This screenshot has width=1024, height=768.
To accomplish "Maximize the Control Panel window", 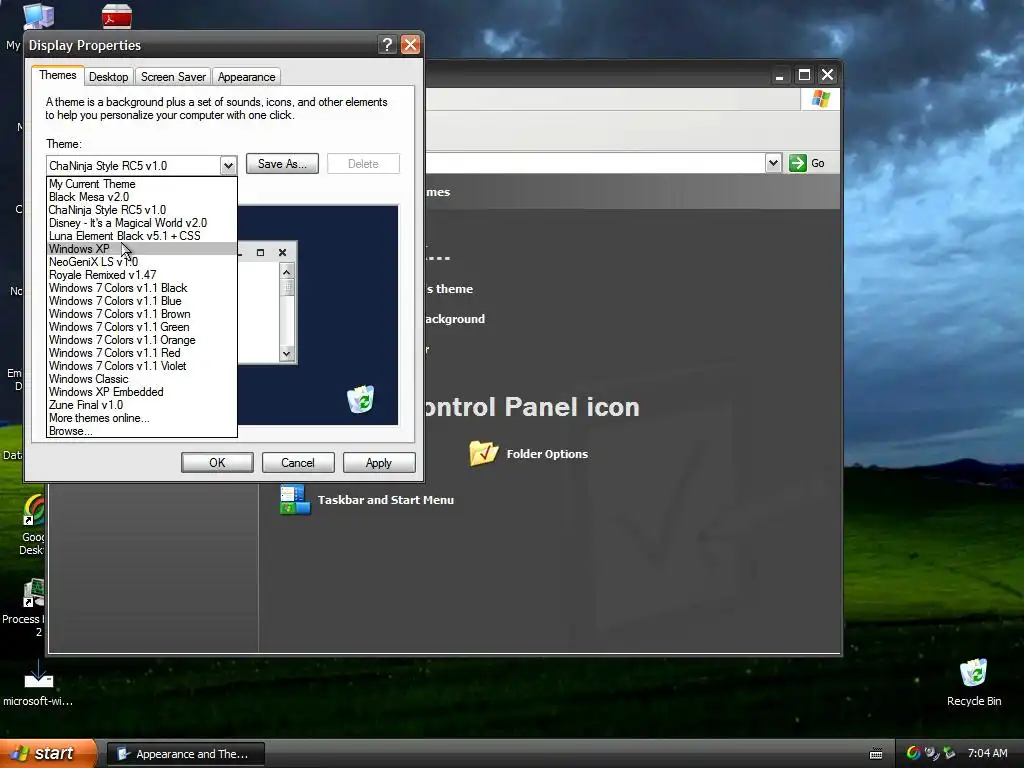I will pyautogui.click(x=804, y=75).
